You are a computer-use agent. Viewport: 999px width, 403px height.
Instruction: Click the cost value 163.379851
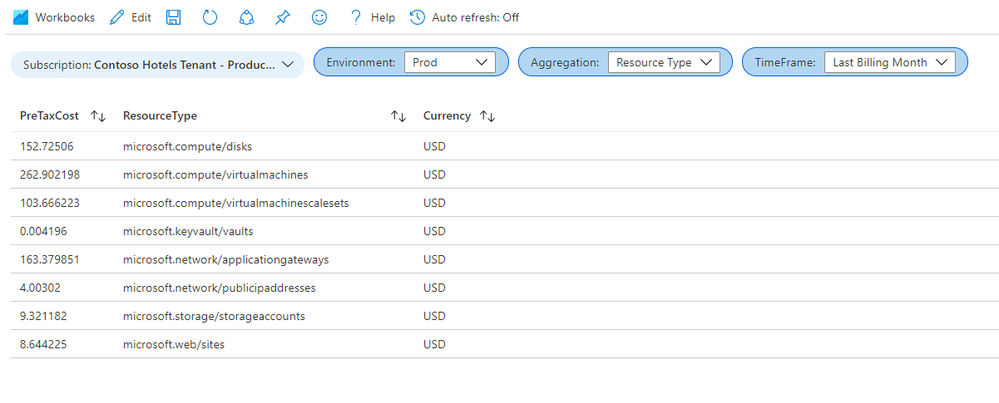pos(50,260)
